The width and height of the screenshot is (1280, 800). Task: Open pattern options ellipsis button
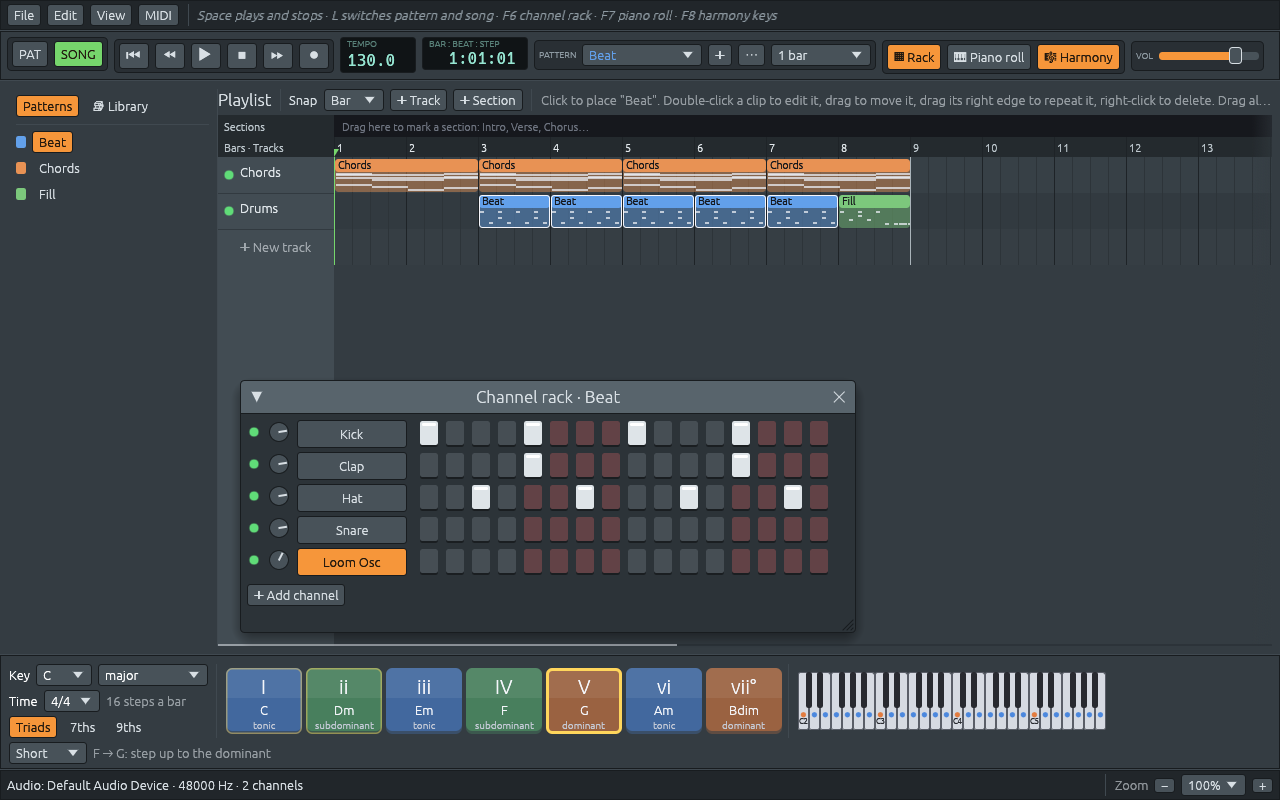[751, 55]
